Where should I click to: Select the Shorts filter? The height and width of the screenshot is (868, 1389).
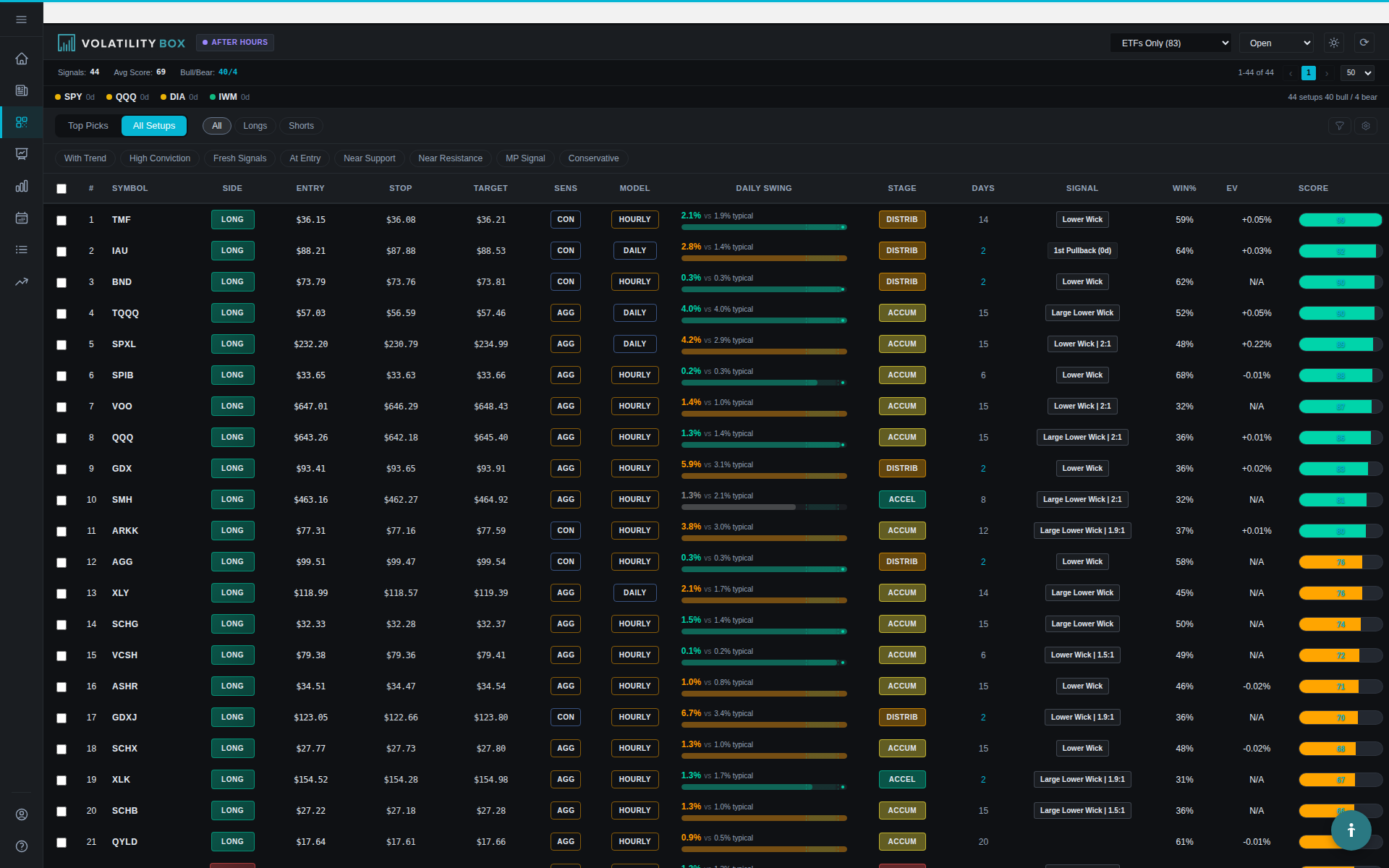301,126
